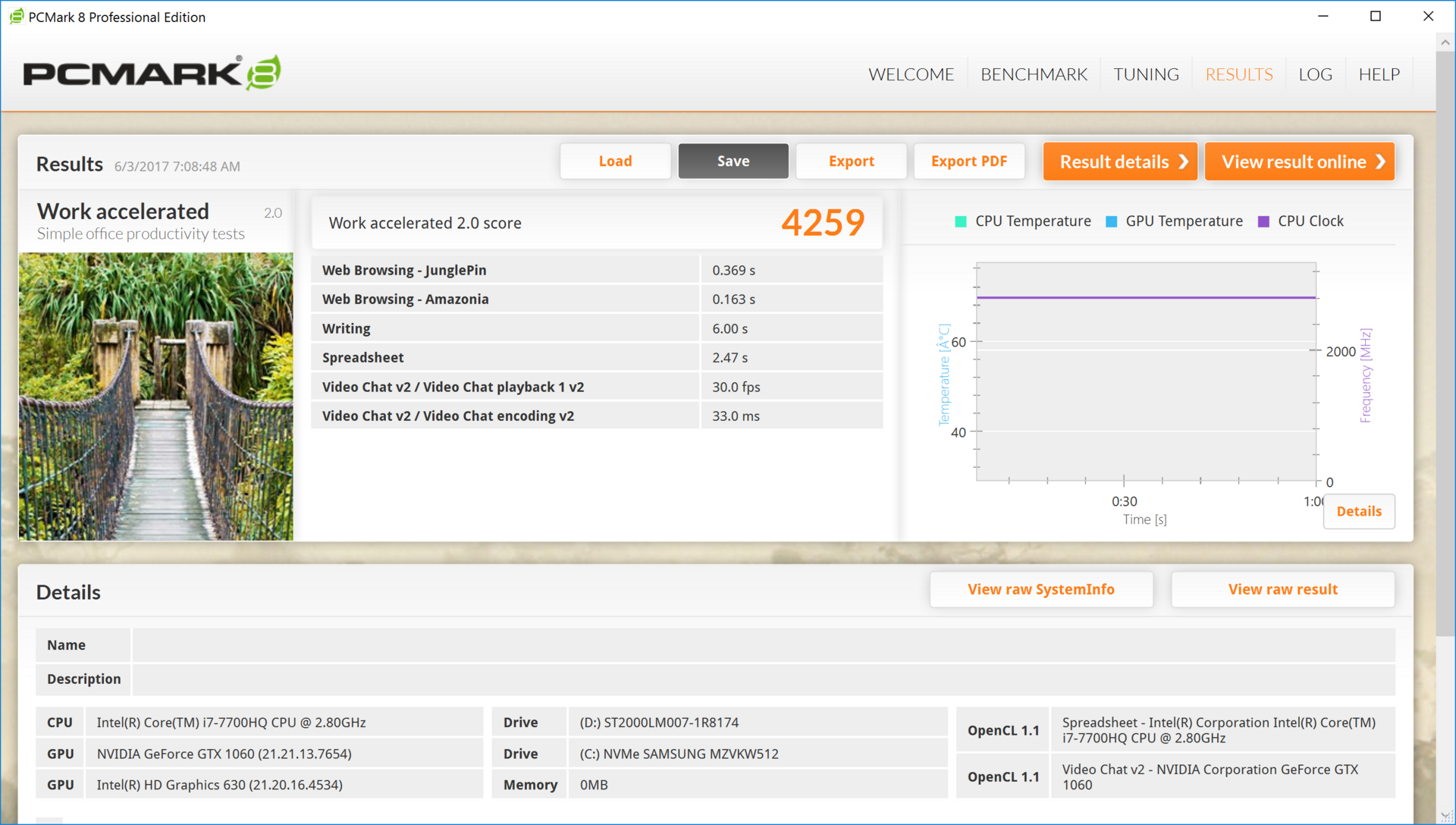Open chart Details button
The height and width of the screenshot is (825, 1456).
[x=1359, y=511]
